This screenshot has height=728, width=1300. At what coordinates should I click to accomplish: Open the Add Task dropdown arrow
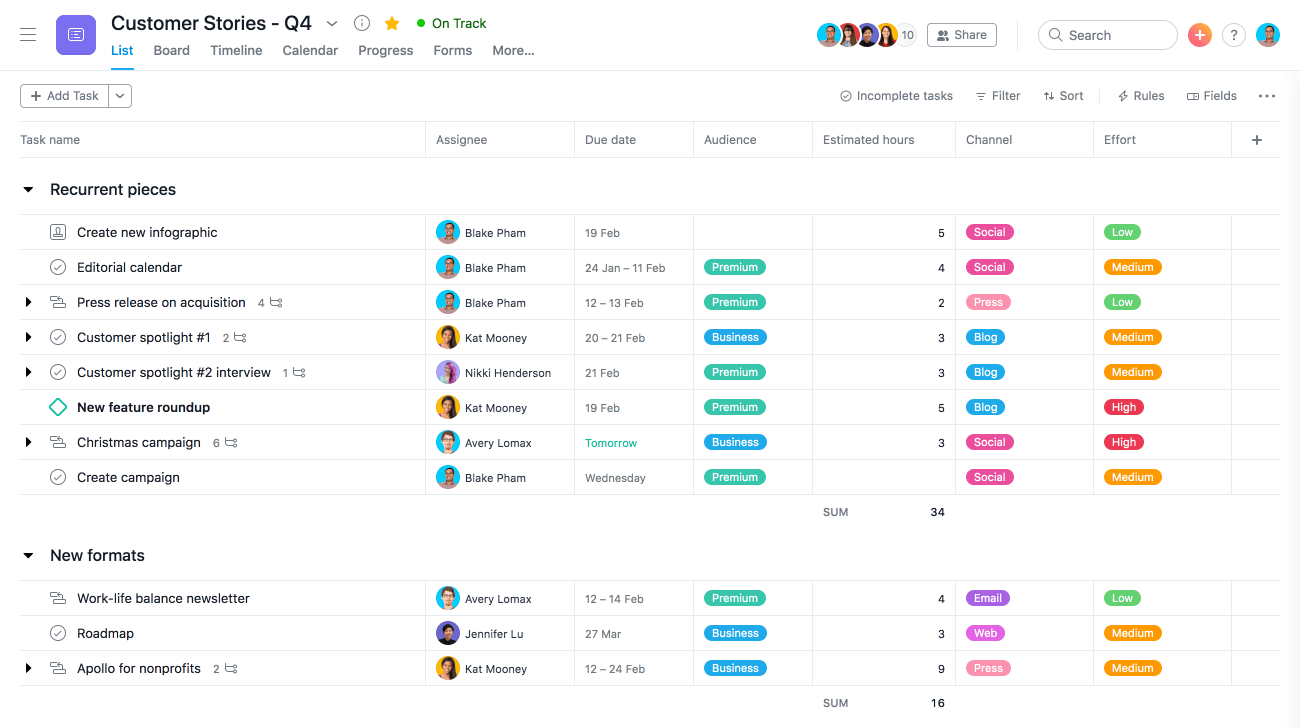[x=120, y=95]
